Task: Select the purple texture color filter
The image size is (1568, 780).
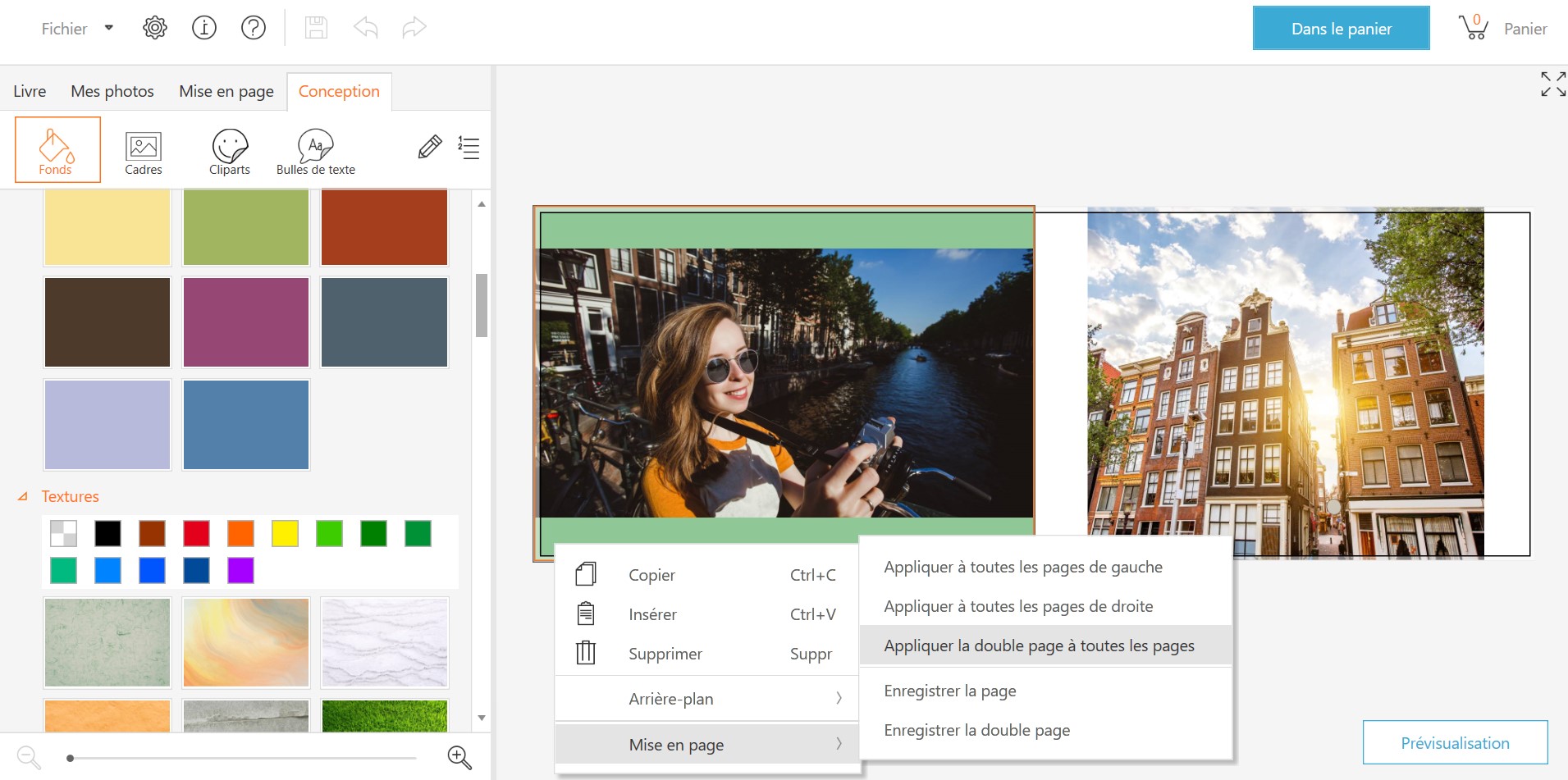Action: (240, 570)
